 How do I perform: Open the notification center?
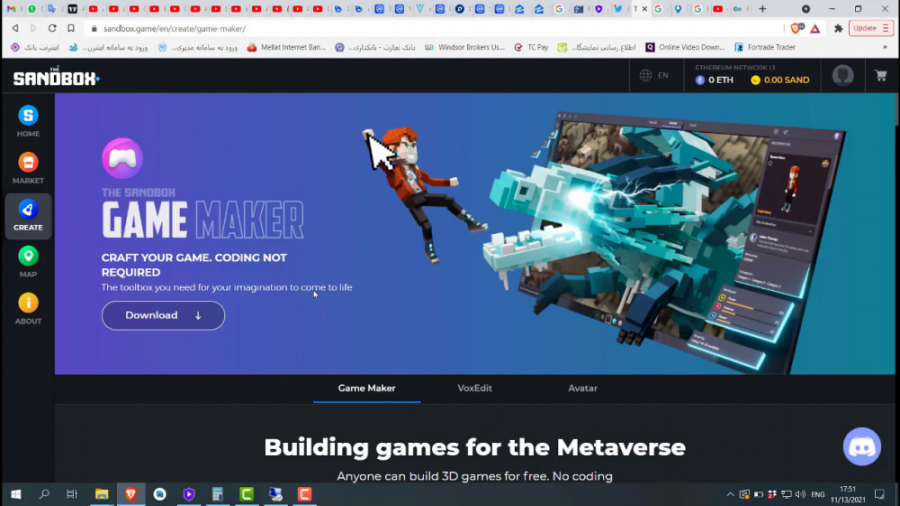pos(879,494)
